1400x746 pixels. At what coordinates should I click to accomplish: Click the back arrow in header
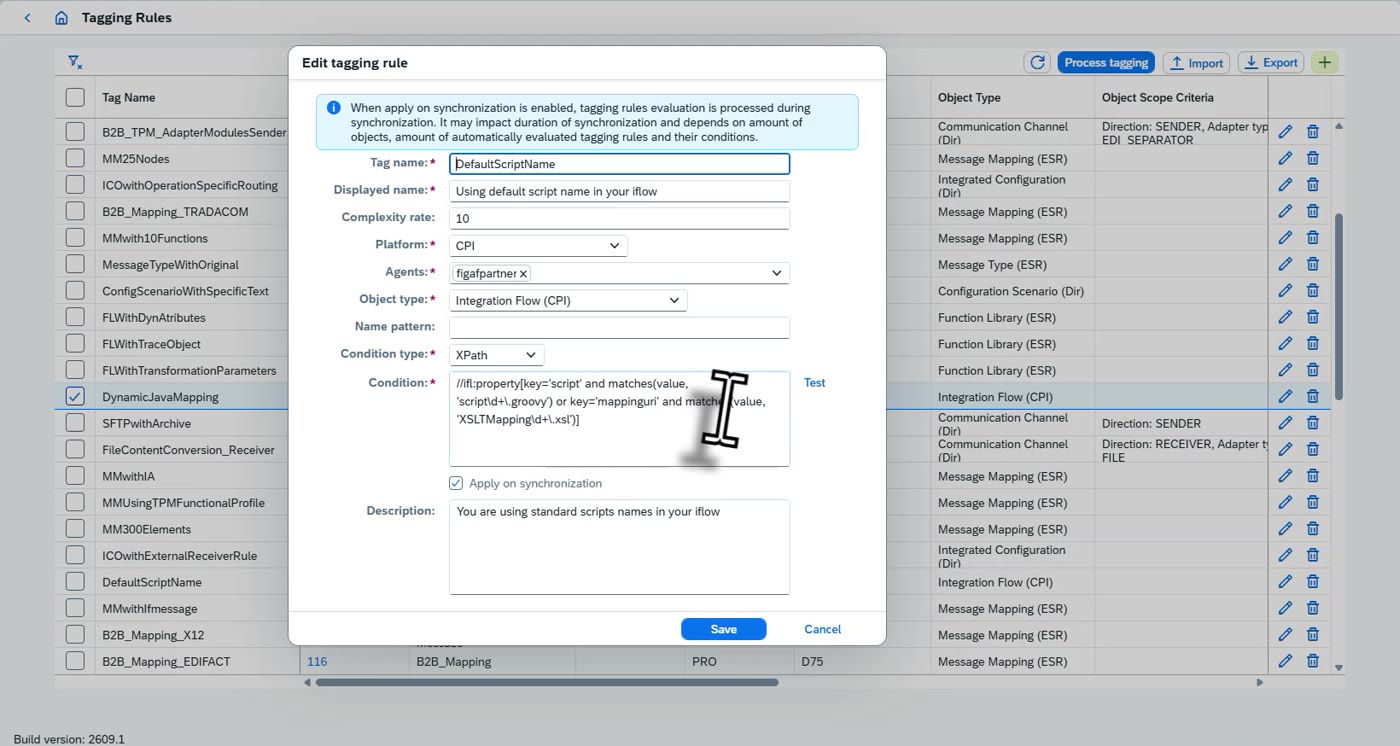(x=27, y=18)
